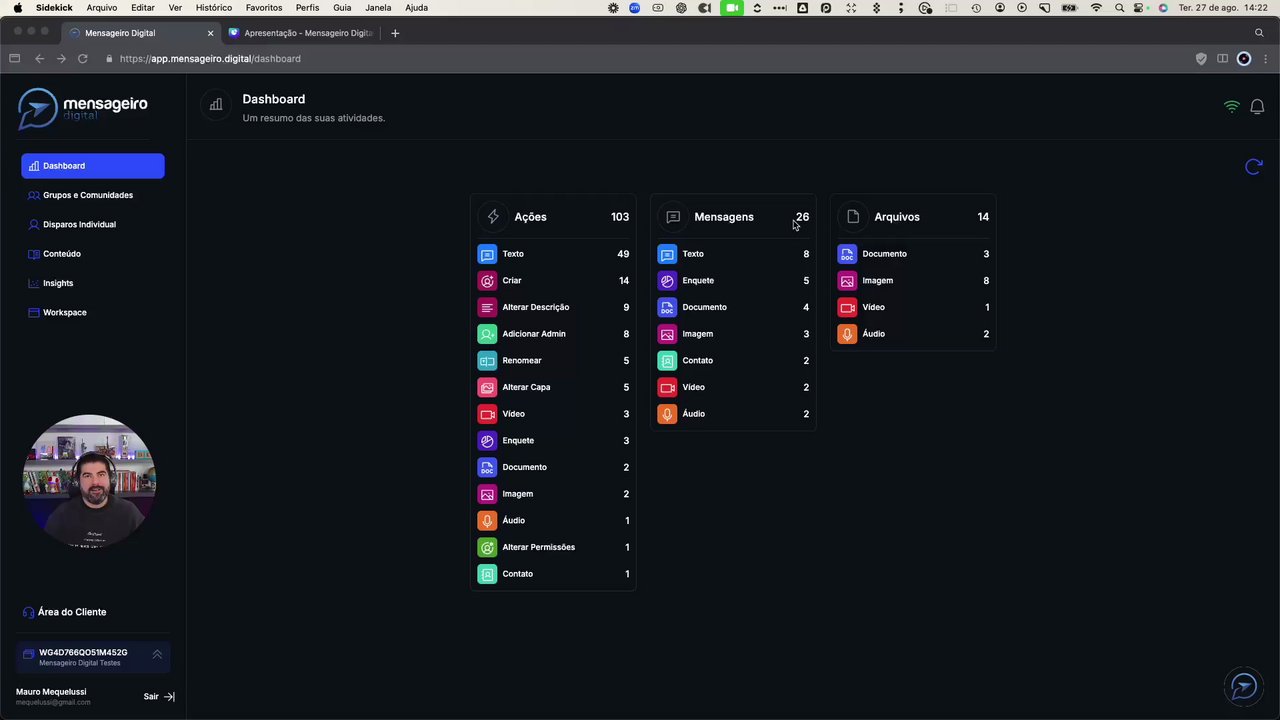Open a new browser tab
Viewport: 1280px width, 720px height.
(x=395, y=33)
